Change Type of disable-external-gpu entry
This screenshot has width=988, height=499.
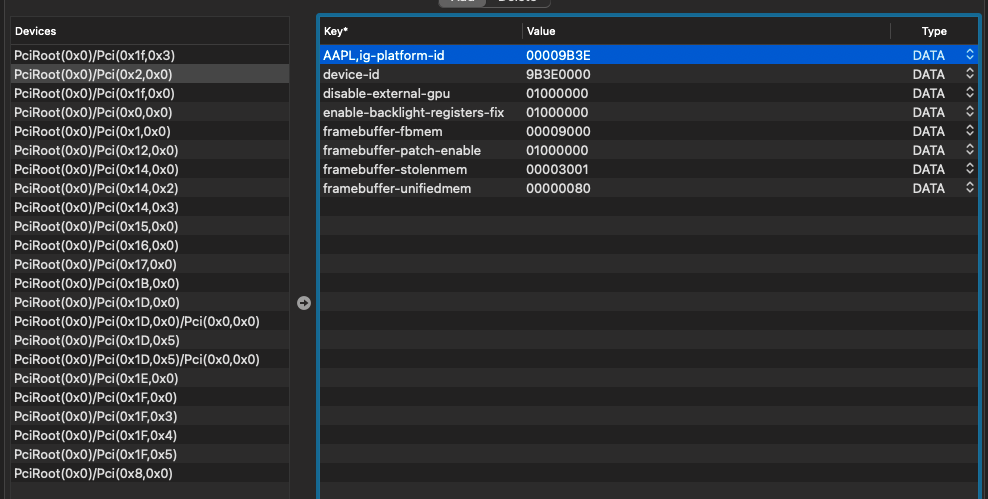point(969,94)
